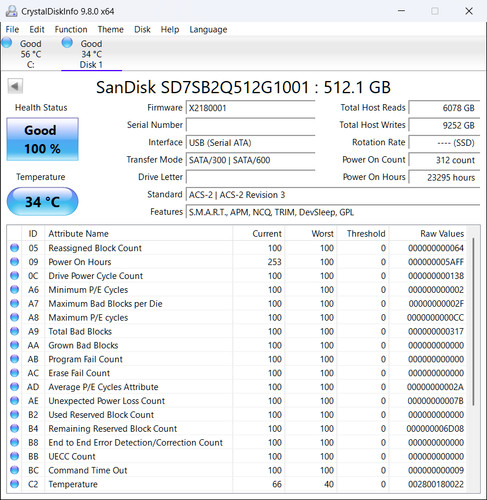Click status orb of End to End Error row
The image size is (487, 500).
click(x=14, y=442)
